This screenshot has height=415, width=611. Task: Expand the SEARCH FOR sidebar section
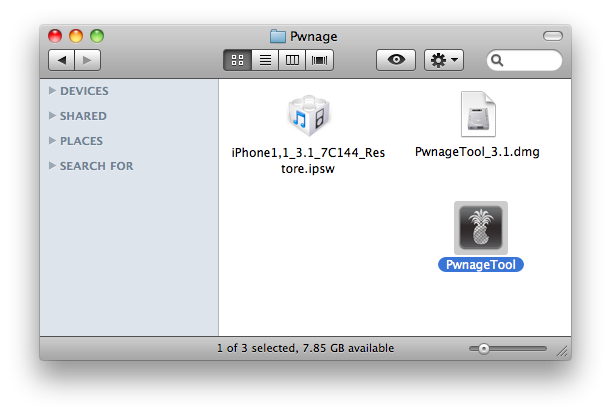52,165
